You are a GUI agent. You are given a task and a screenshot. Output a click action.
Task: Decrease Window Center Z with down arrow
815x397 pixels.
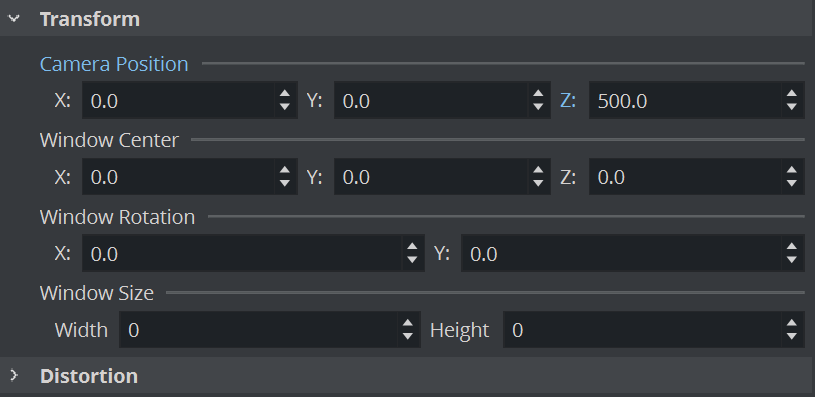pos(792,183)
